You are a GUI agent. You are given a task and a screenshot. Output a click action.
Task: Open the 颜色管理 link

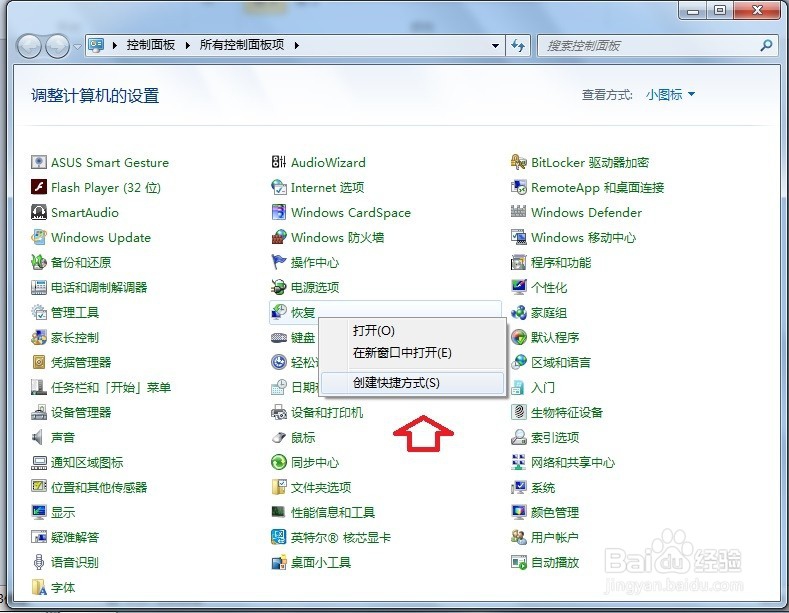[555, 512]
